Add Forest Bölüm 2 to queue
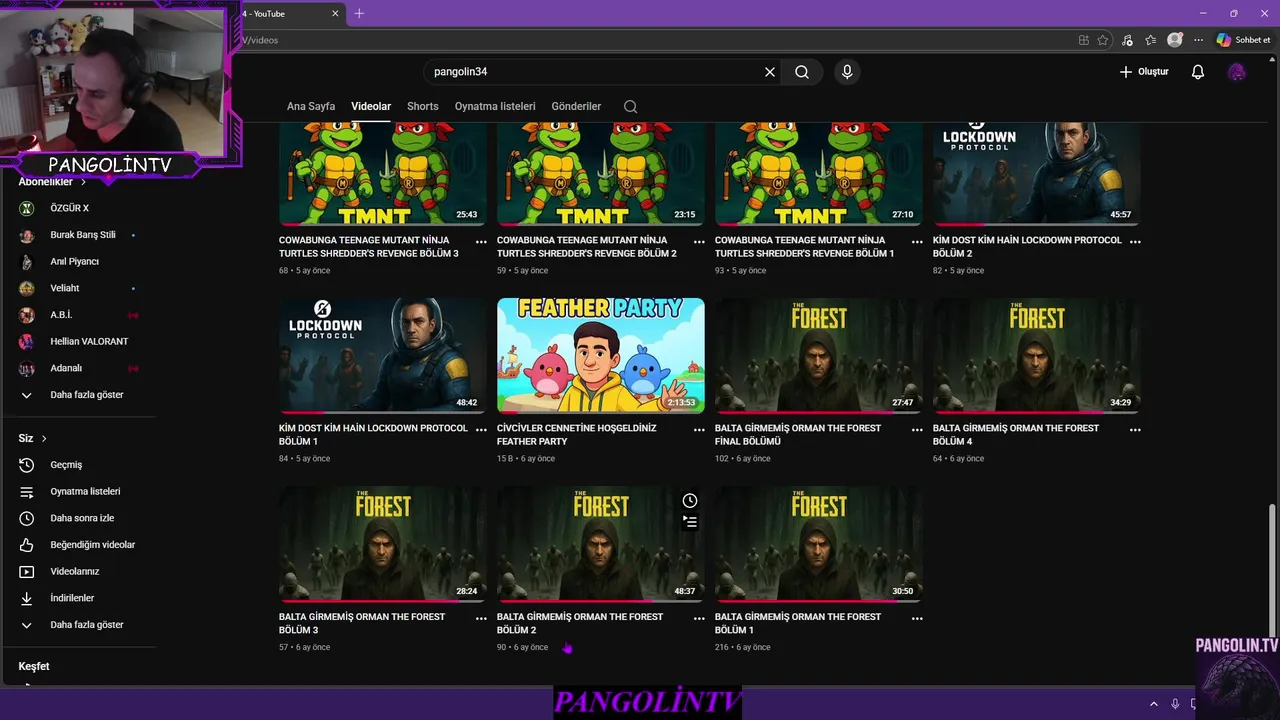This screenshot has width=1280, height=720. (690, 521)
